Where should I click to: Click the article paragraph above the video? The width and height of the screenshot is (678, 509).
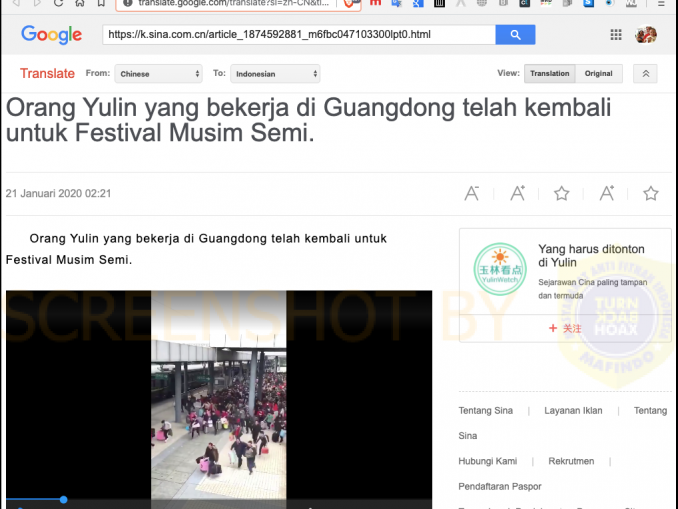(x=196, y=249)
